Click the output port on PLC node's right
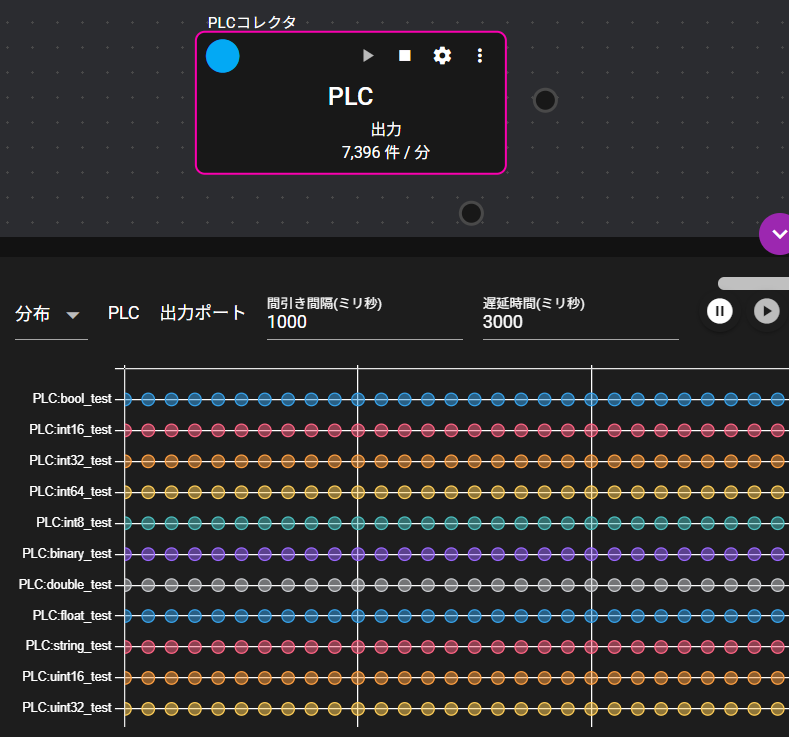The image size is (789, 737). (545, 100)
